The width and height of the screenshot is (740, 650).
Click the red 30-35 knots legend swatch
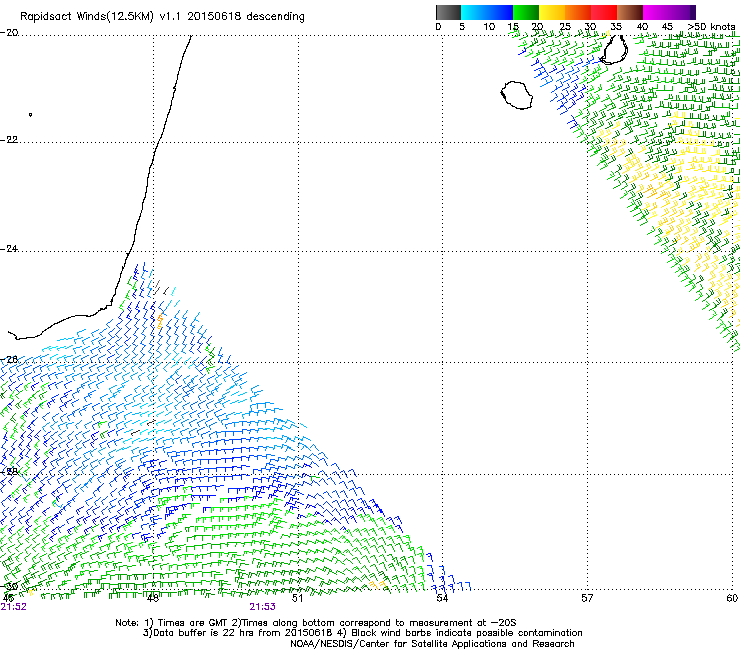pos(604,12)
